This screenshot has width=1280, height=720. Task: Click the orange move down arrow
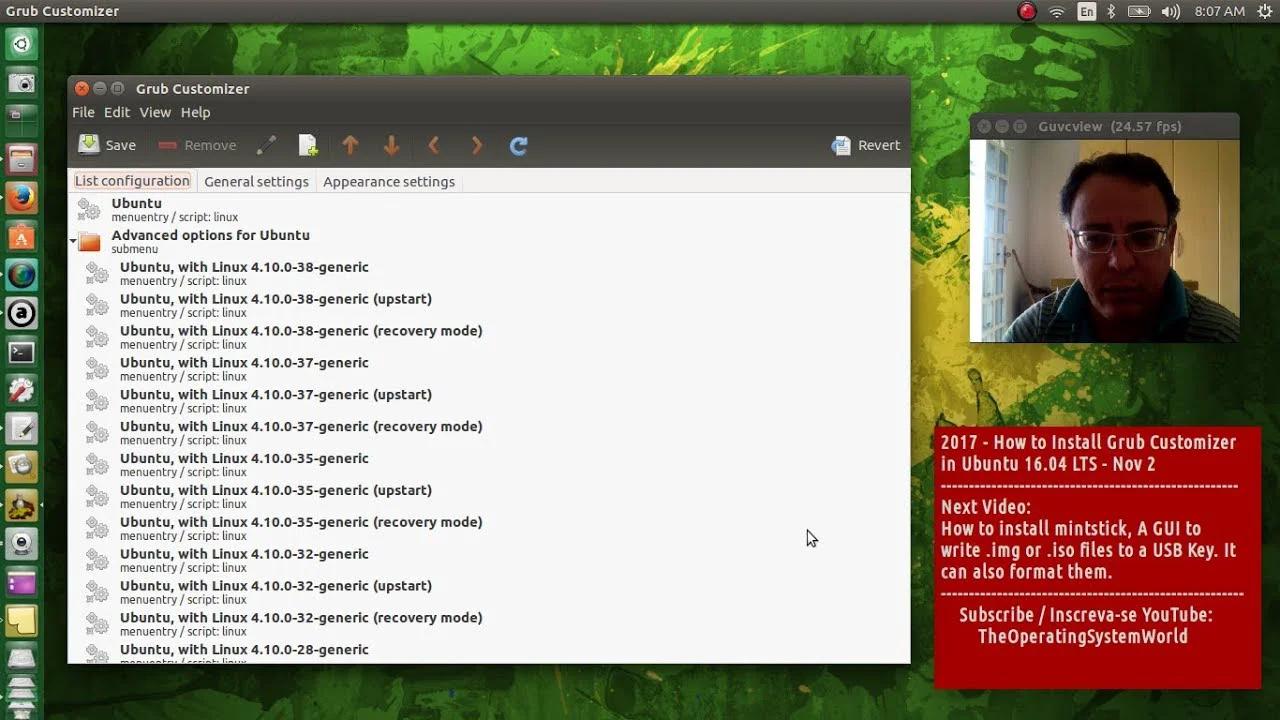391,146
